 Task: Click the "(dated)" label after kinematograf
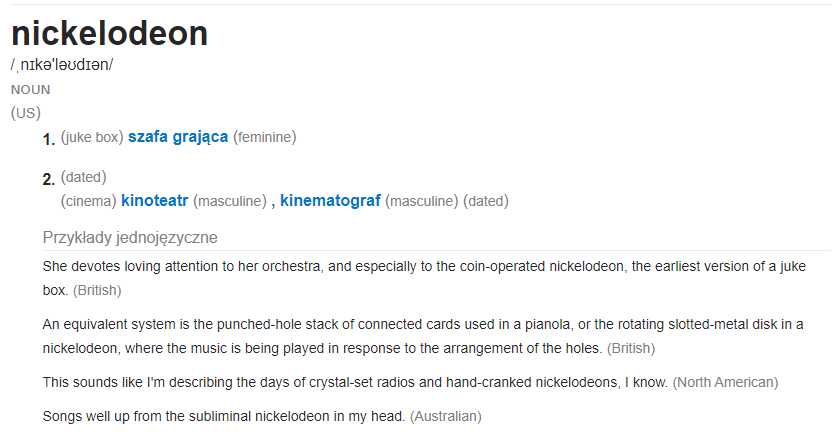coord(486,201)
